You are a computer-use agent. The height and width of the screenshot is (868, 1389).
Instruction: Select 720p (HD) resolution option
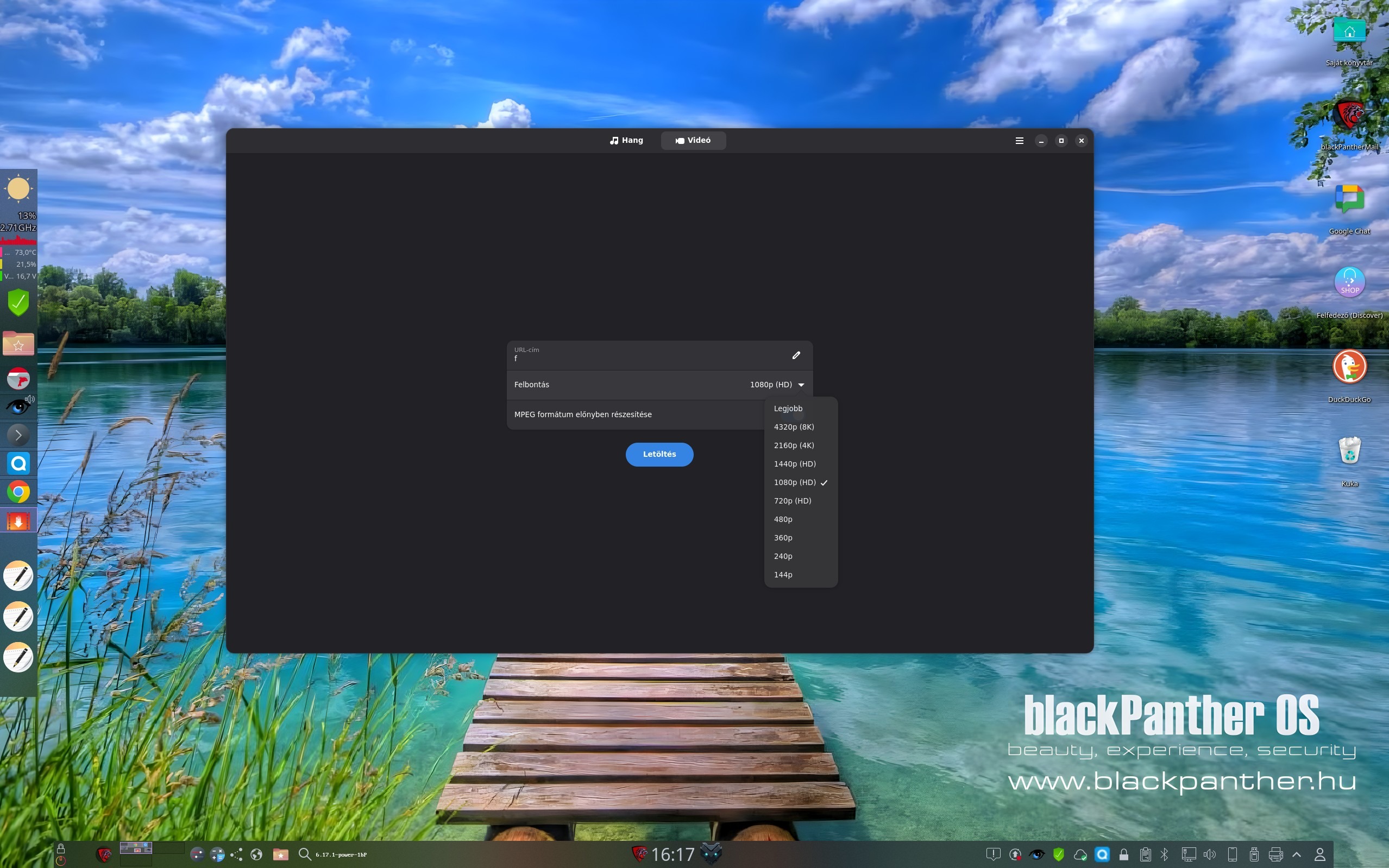793,501
